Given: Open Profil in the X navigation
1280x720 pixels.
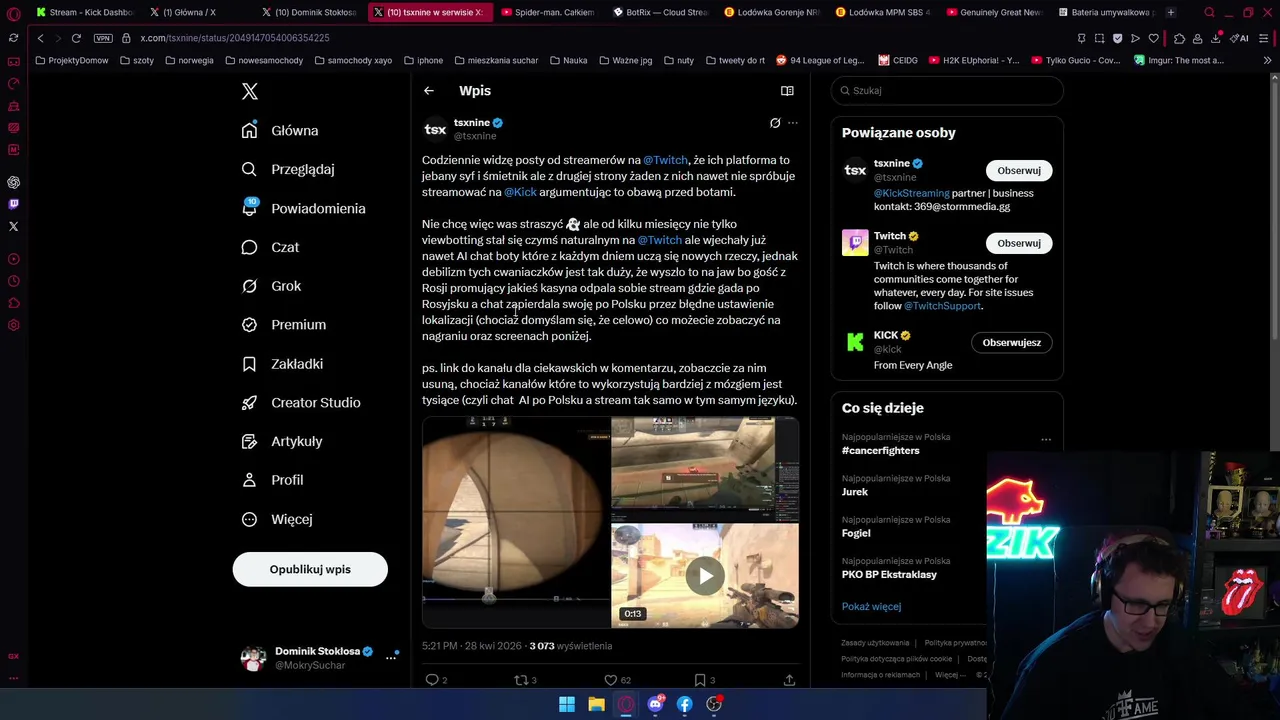Looking at the screenshot, I should (x=273, y=480).
